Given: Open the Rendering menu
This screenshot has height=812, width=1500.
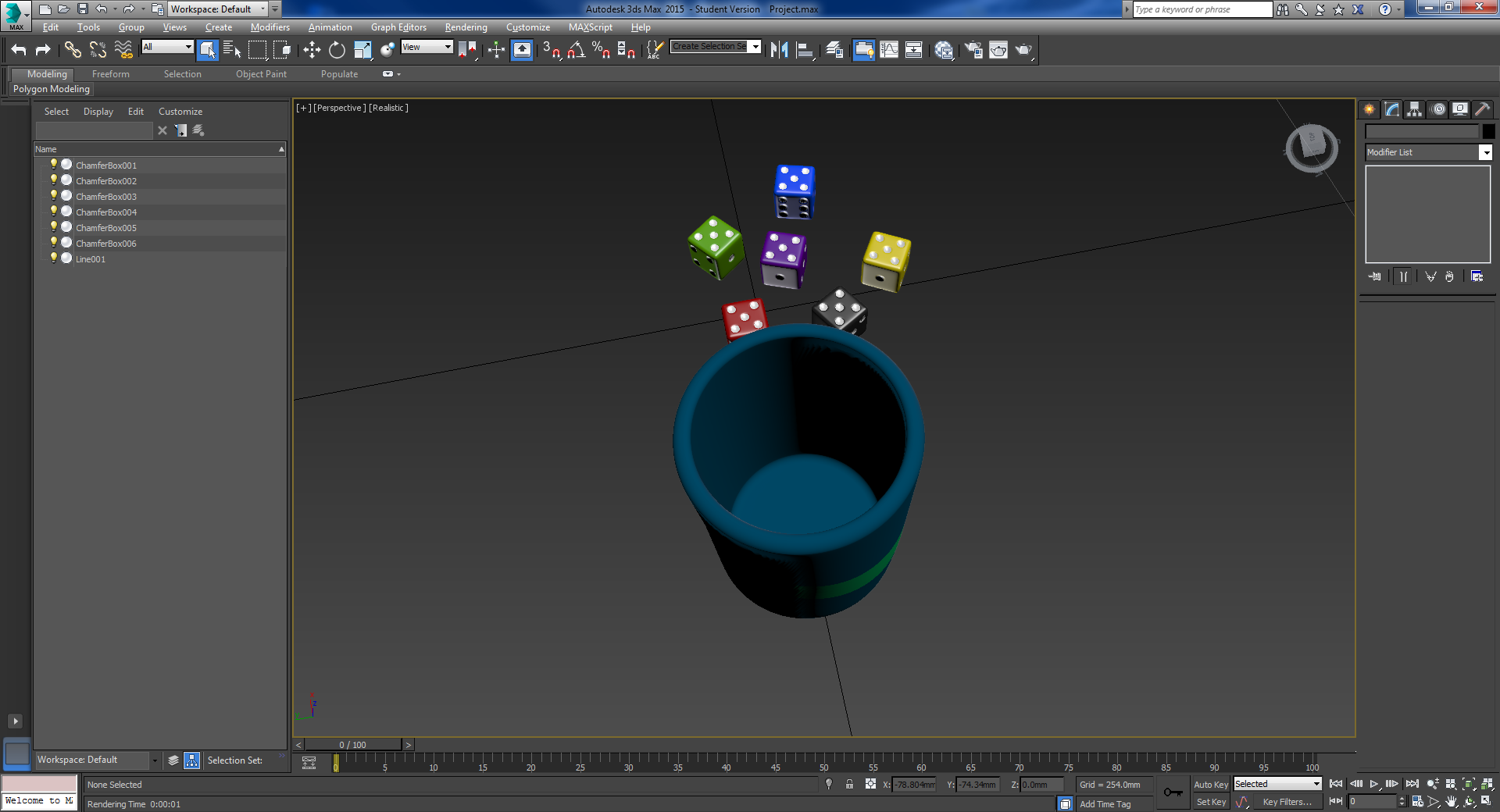Looking at the screenshot, I should pos(466,27).
